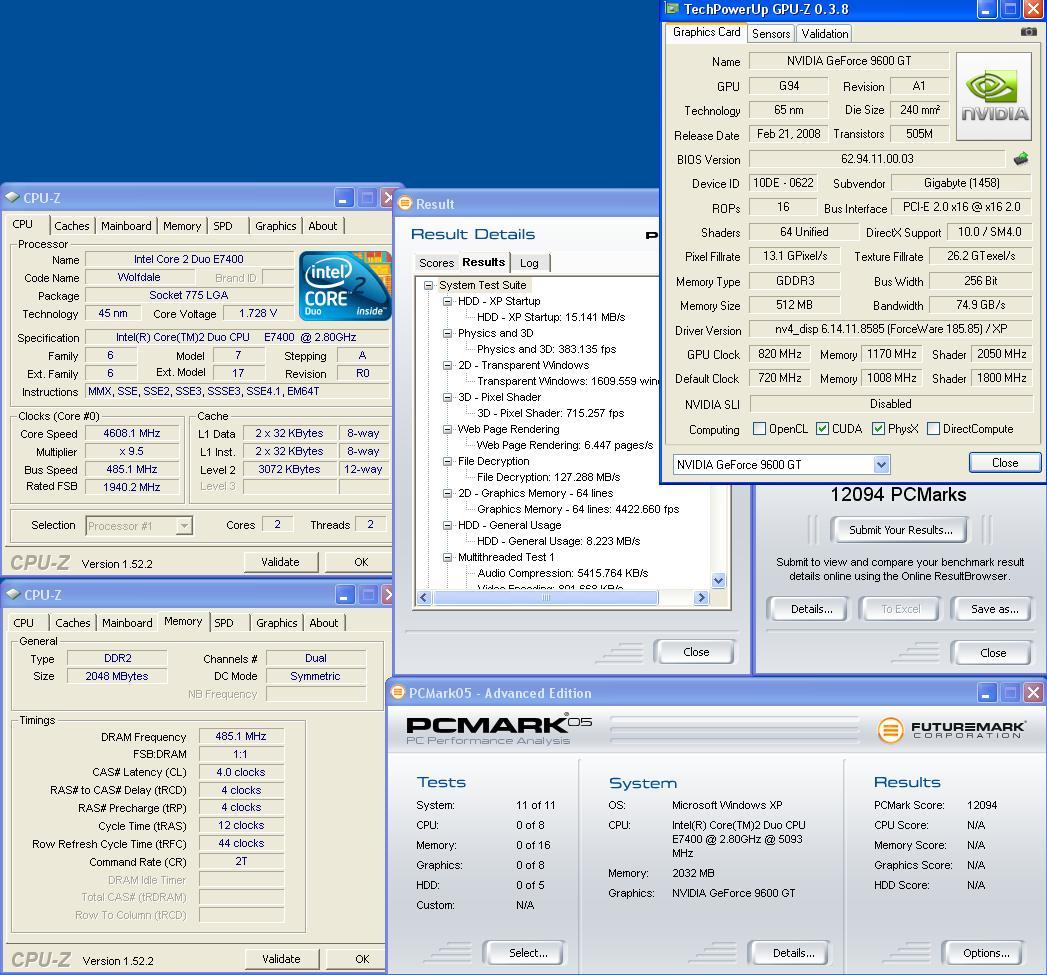Minimize the GPU-Z window
This screenshot has width=1047, height=975.
(987, 9)
